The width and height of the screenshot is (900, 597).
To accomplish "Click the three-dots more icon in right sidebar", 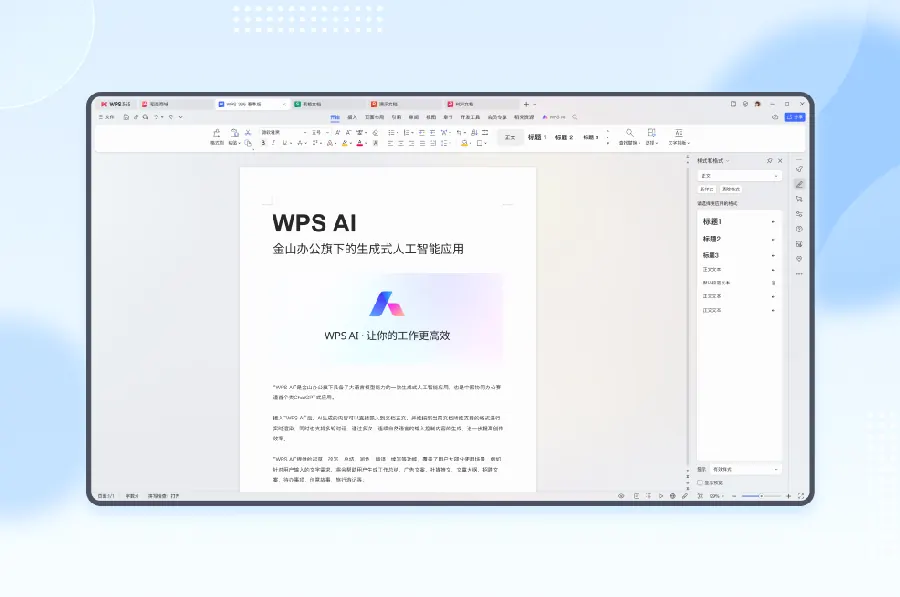I will tap(799, 274).
